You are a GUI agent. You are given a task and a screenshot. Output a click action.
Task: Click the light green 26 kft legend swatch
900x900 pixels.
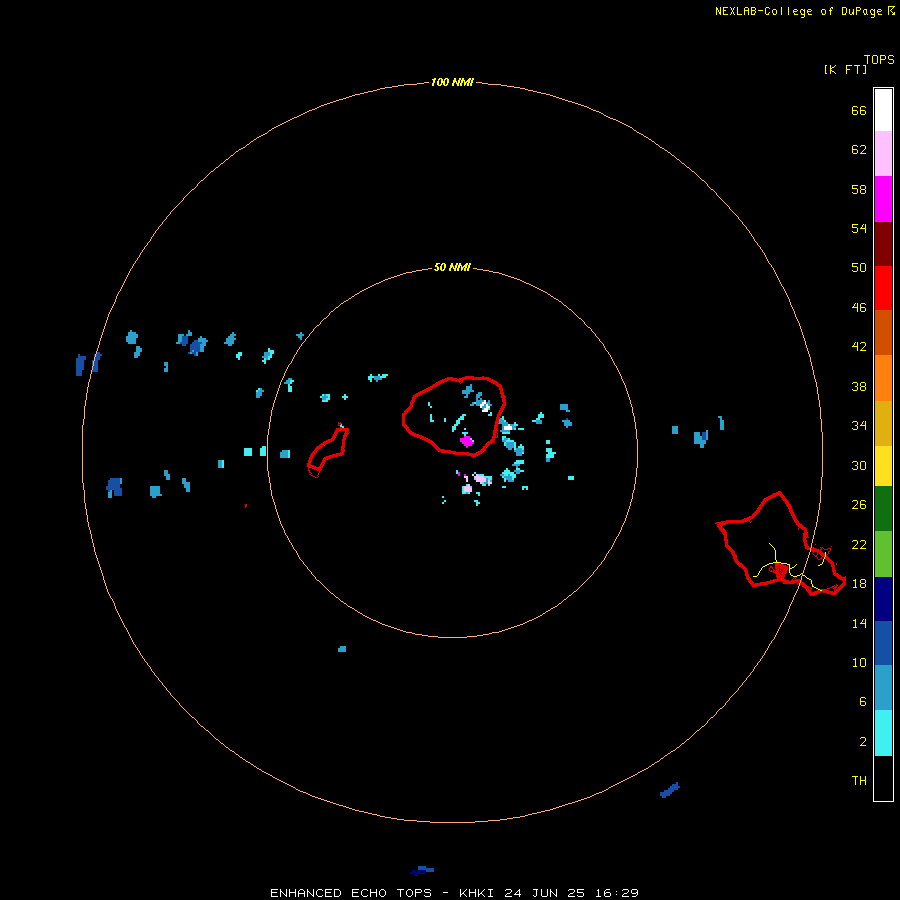(x=883, y=554)
